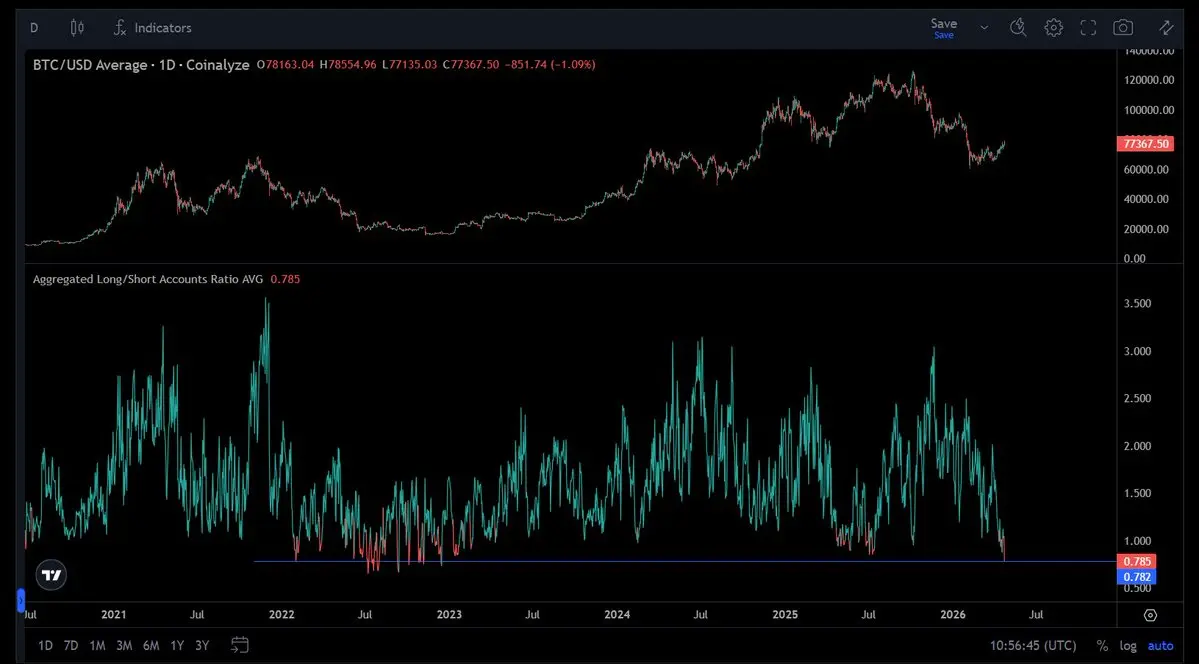The width and height of the screenshot is (1199, 664).
Task: Toggle percent scale with % button
Action: (x=1102, y=646)
